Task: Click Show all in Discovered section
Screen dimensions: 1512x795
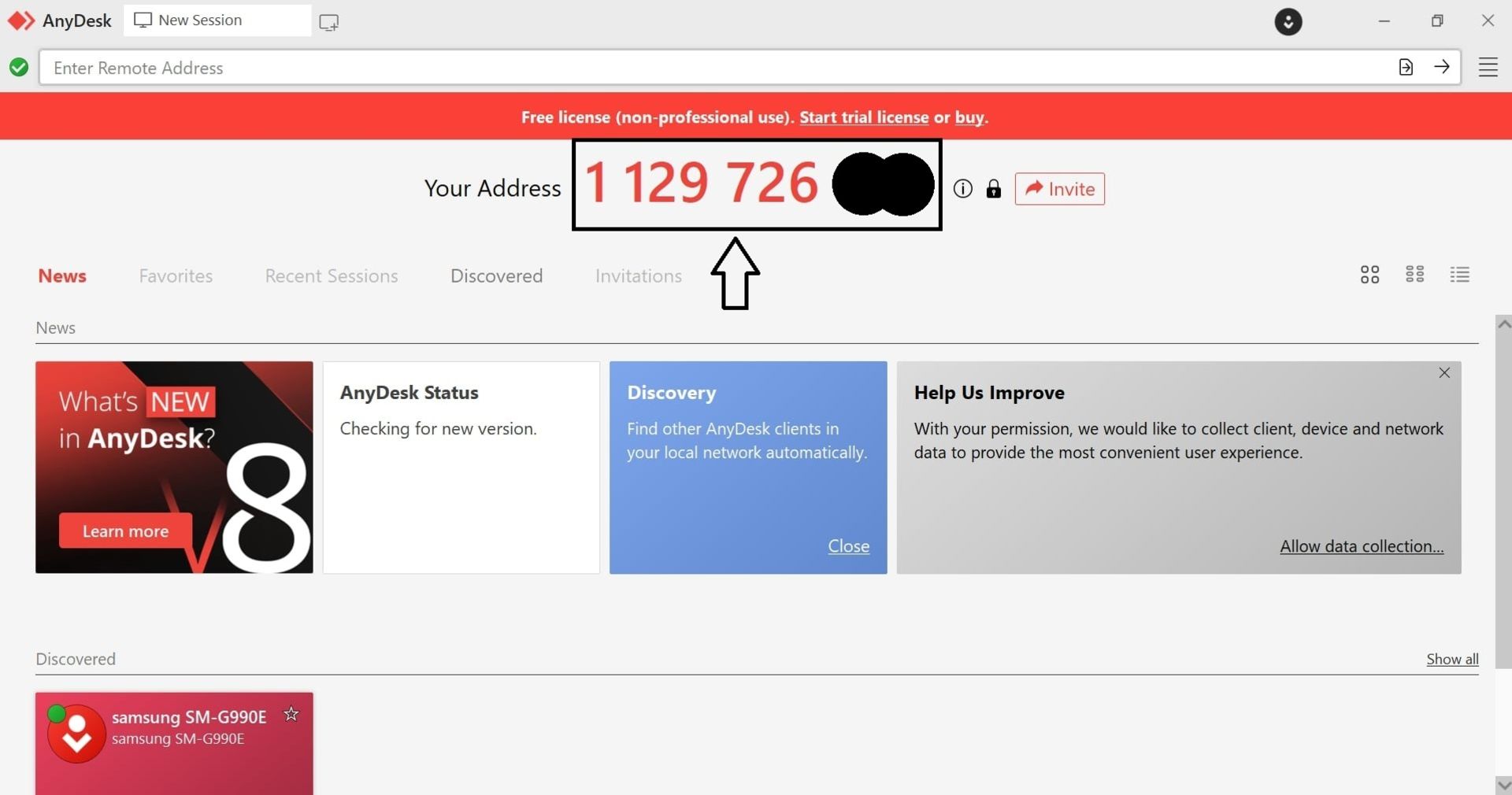Action: 1452,660
